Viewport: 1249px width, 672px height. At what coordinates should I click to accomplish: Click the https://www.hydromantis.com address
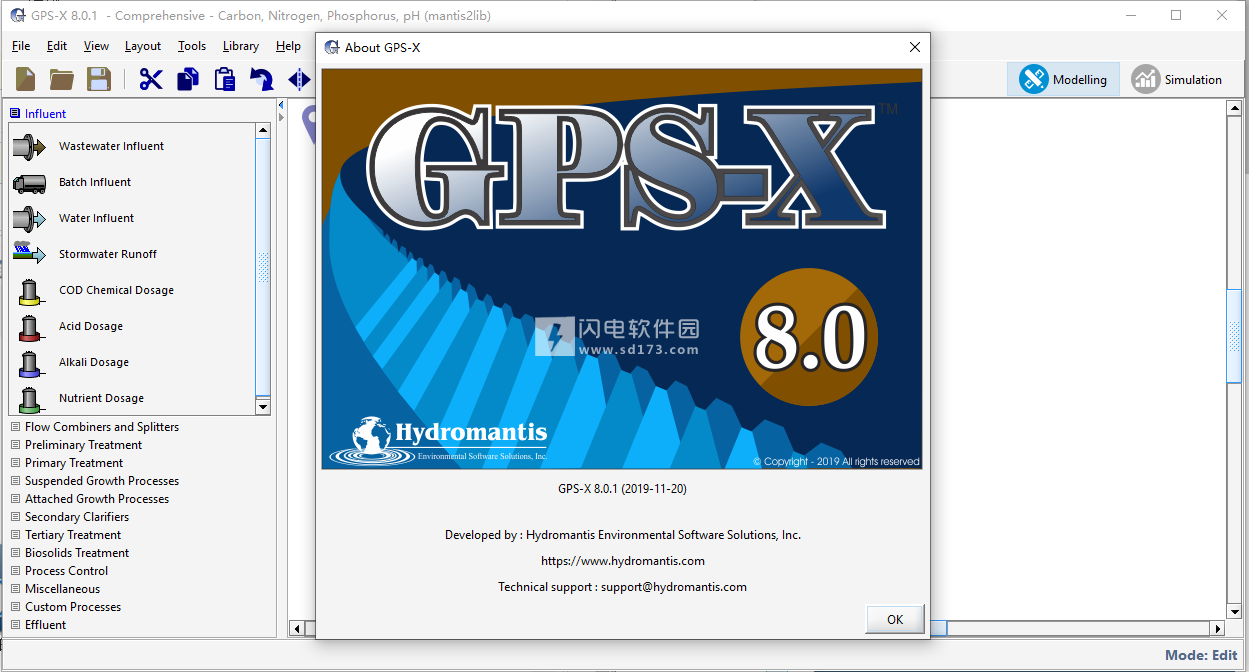[x=623, y=561]
